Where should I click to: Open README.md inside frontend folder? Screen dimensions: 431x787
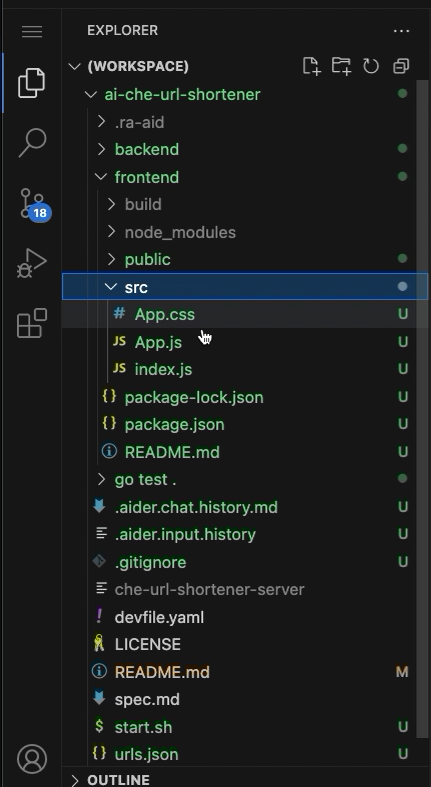click(172, 452)
